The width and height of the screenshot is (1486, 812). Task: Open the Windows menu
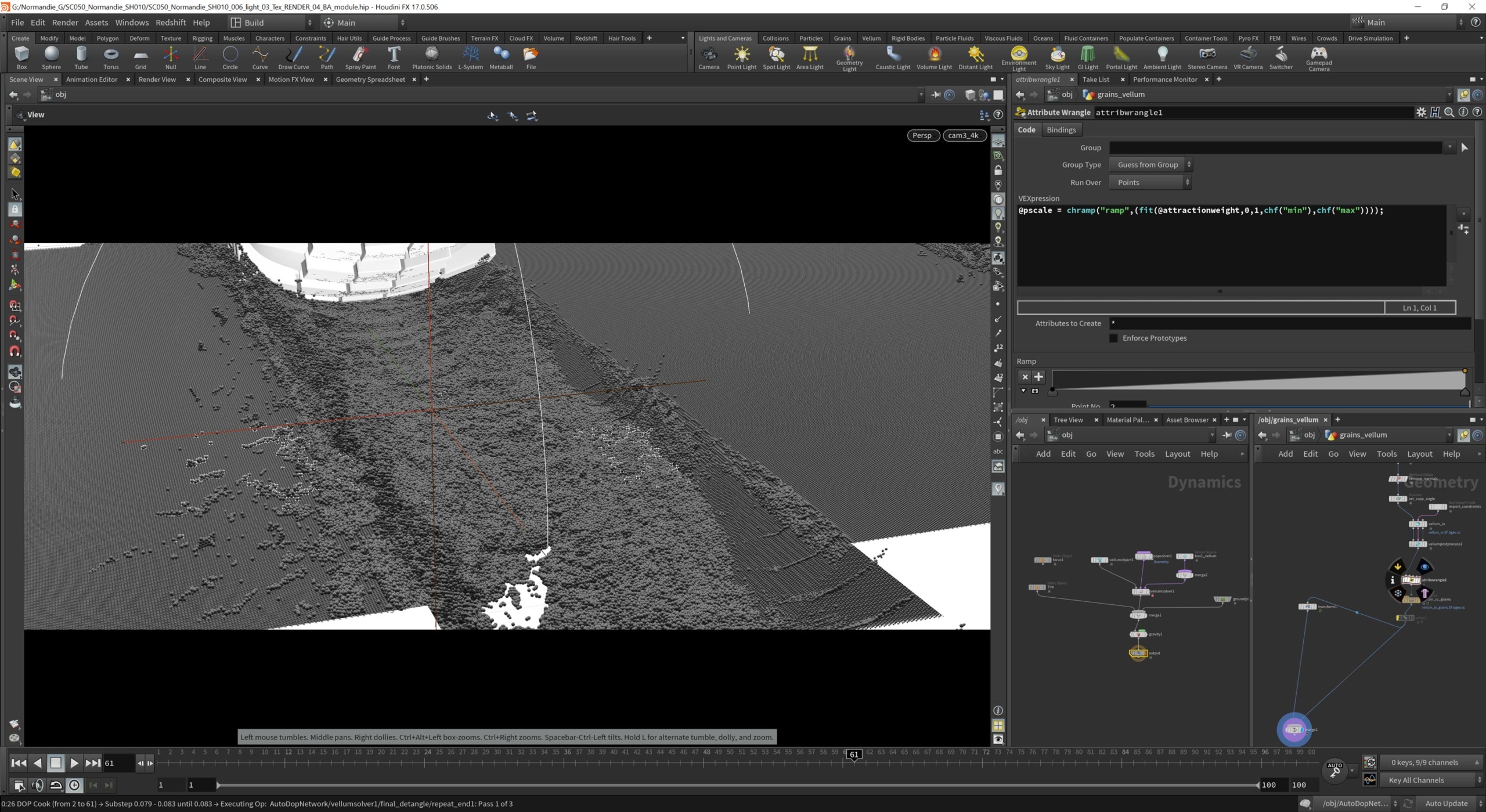pos(132,23)
